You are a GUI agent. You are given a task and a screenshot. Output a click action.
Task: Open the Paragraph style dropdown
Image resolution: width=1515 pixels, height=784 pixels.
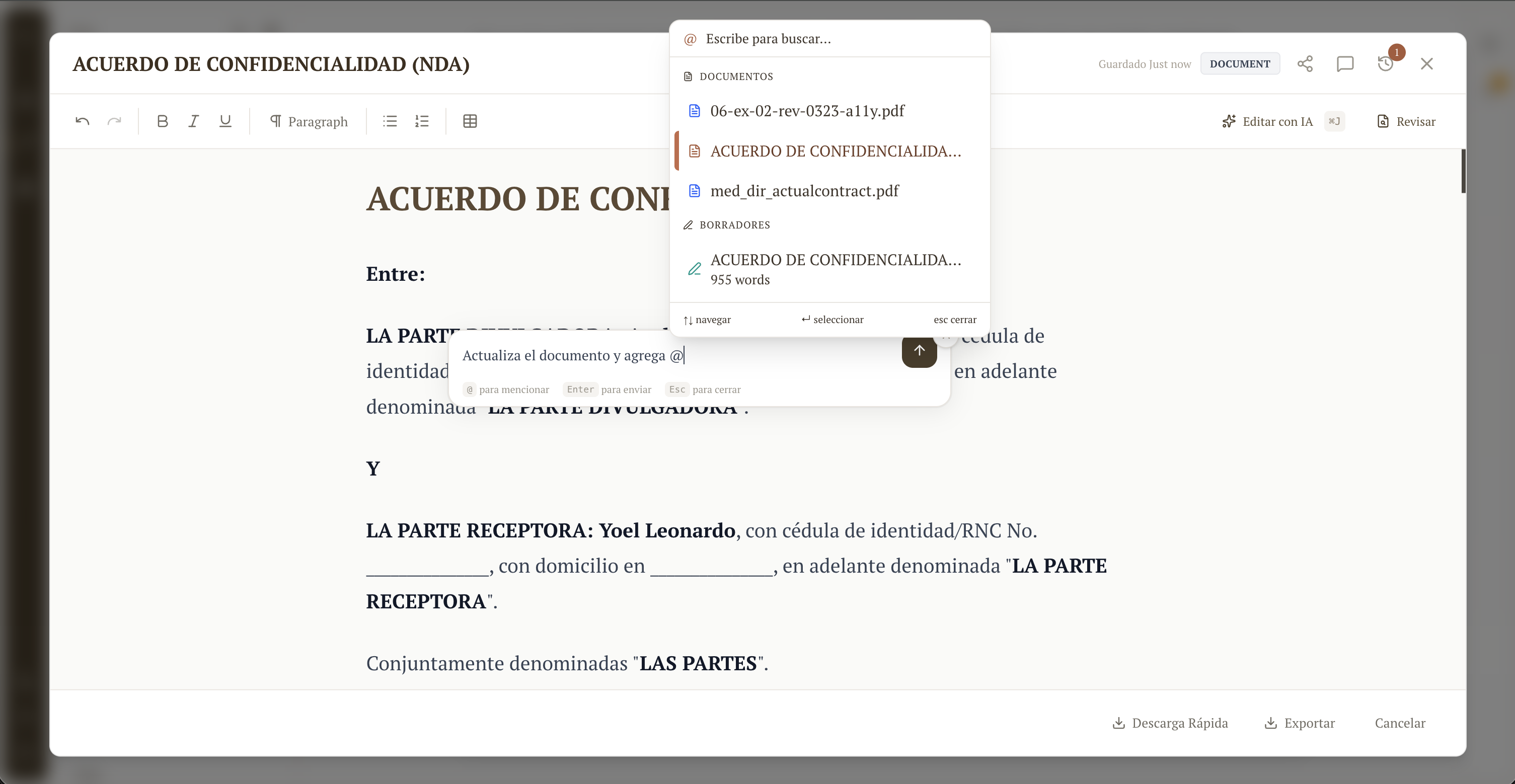point(310,121)
